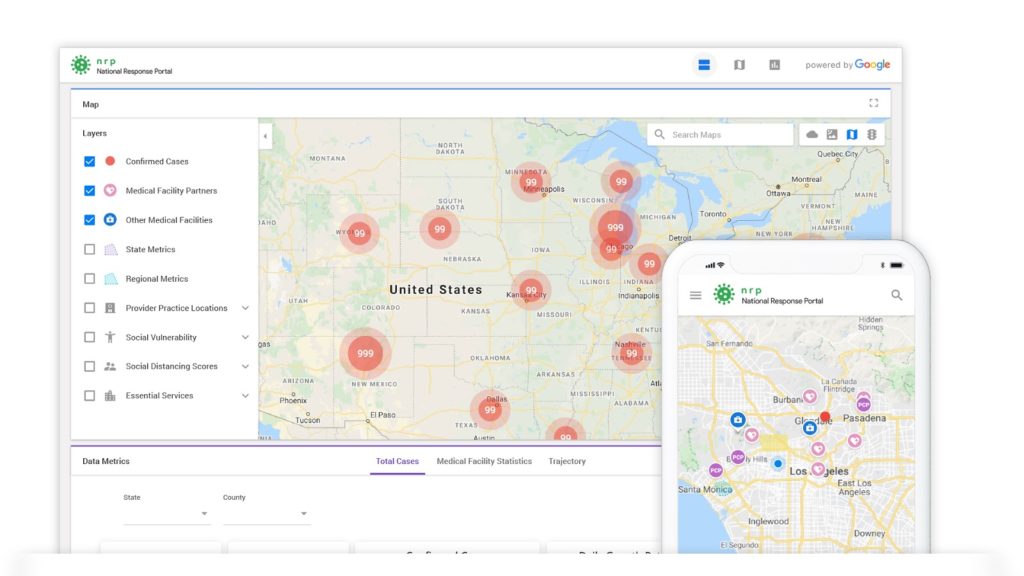Click the State Metrics layer icon
1024x576 pixels.
[110, 249]
